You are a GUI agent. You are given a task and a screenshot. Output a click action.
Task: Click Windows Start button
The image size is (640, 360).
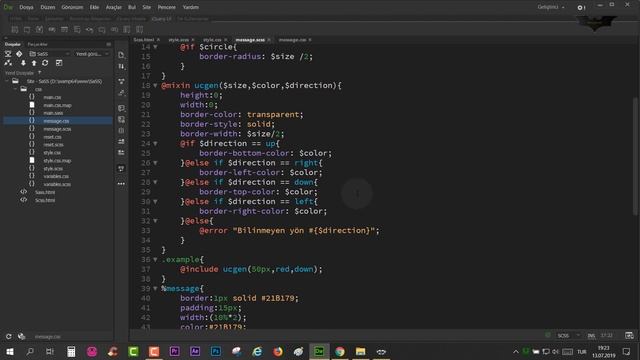point(10,351)
